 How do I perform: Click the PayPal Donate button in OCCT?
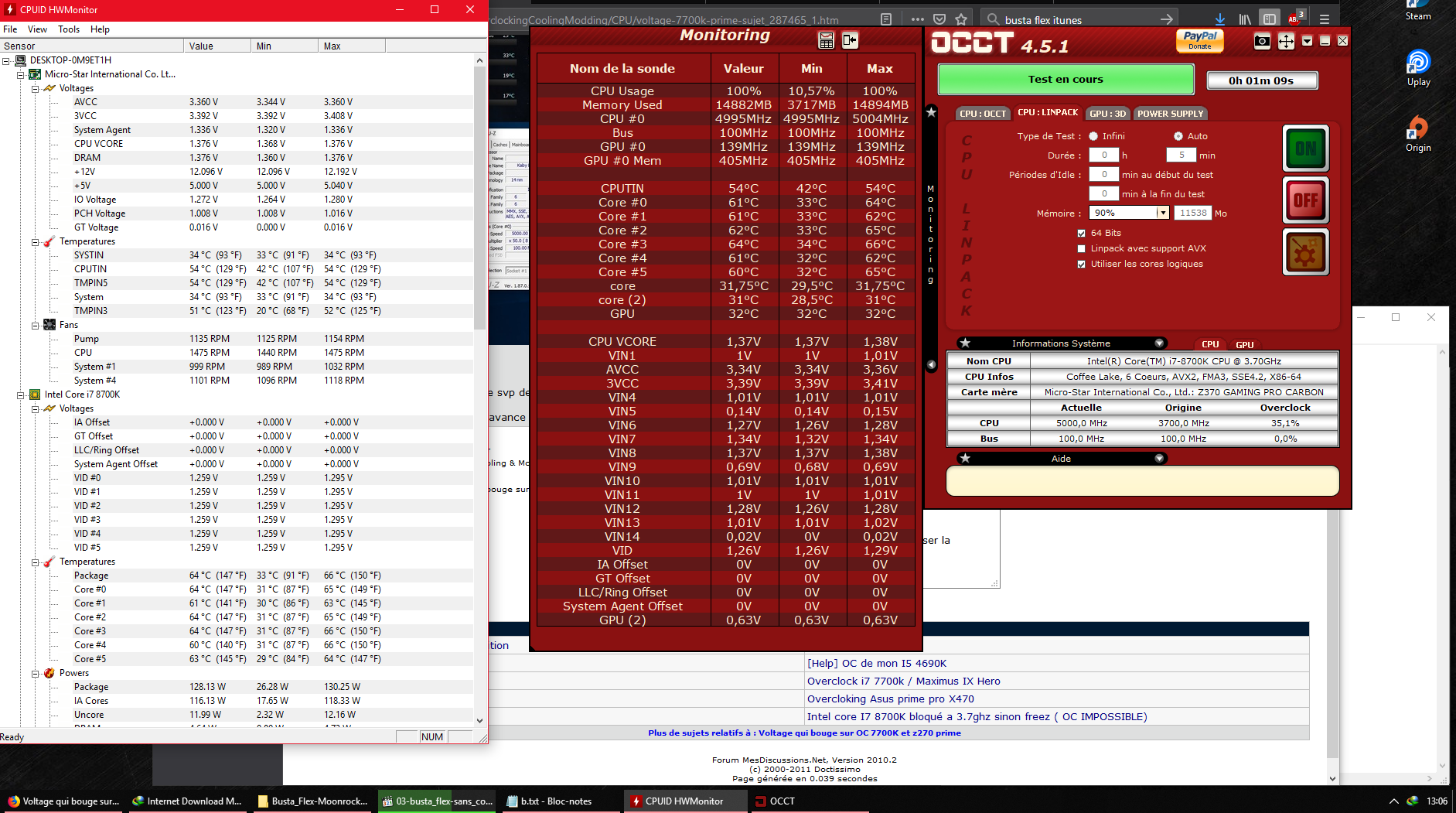[x=1200, y=40]
